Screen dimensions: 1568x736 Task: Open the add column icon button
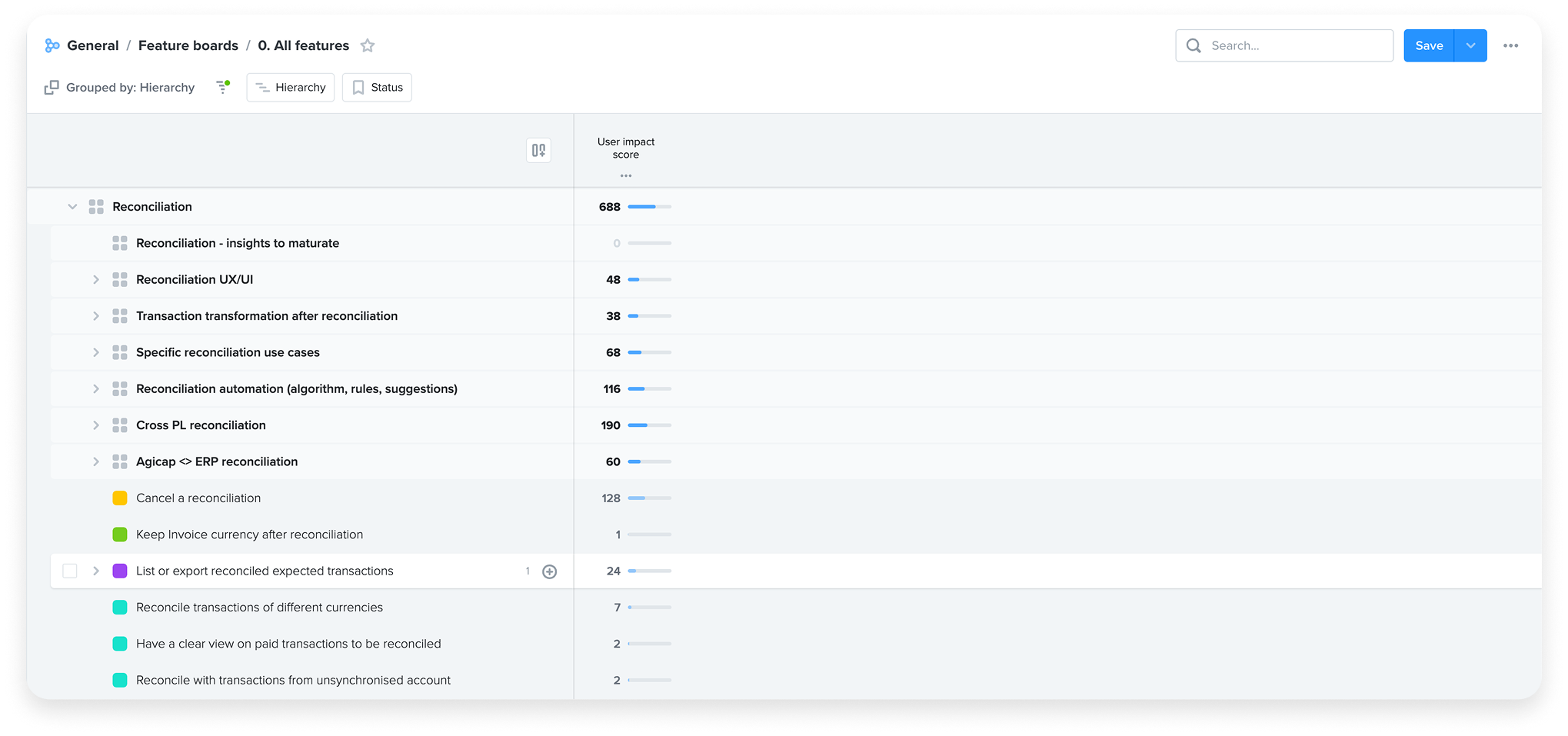click(538, 150)
